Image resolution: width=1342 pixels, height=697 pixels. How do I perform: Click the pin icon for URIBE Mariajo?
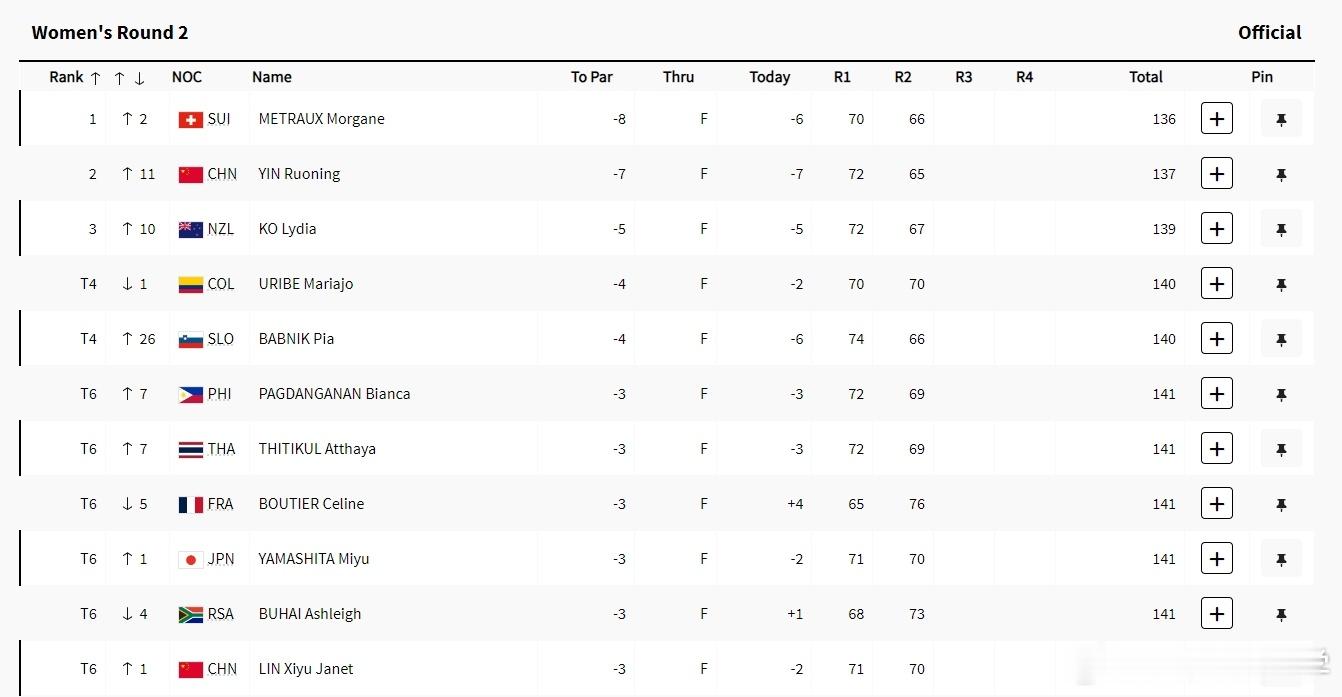pyautogui.click(x=1281, y=284)
